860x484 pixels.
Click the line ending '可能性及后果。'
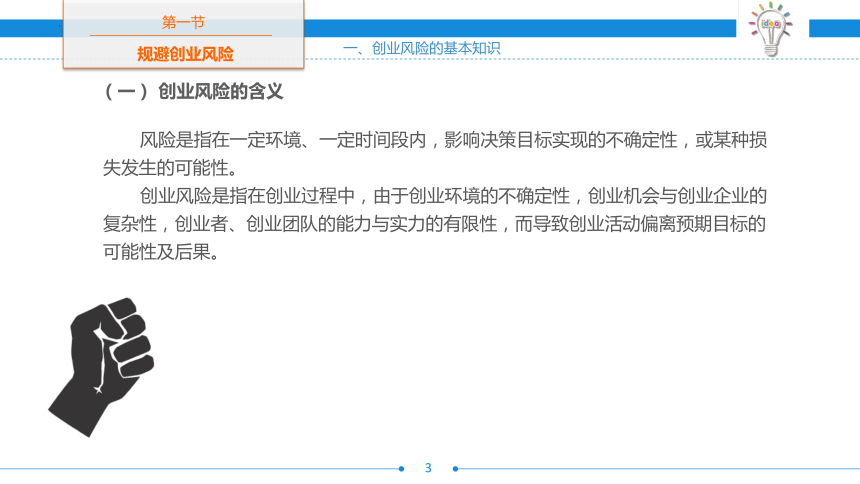(161, 252)
